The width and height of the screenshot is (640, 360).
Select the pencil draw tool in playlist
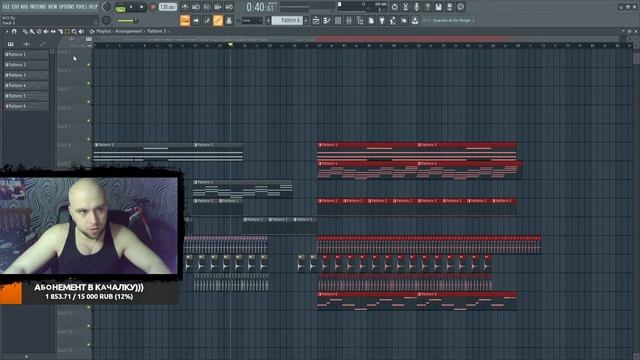pos(25,31)
